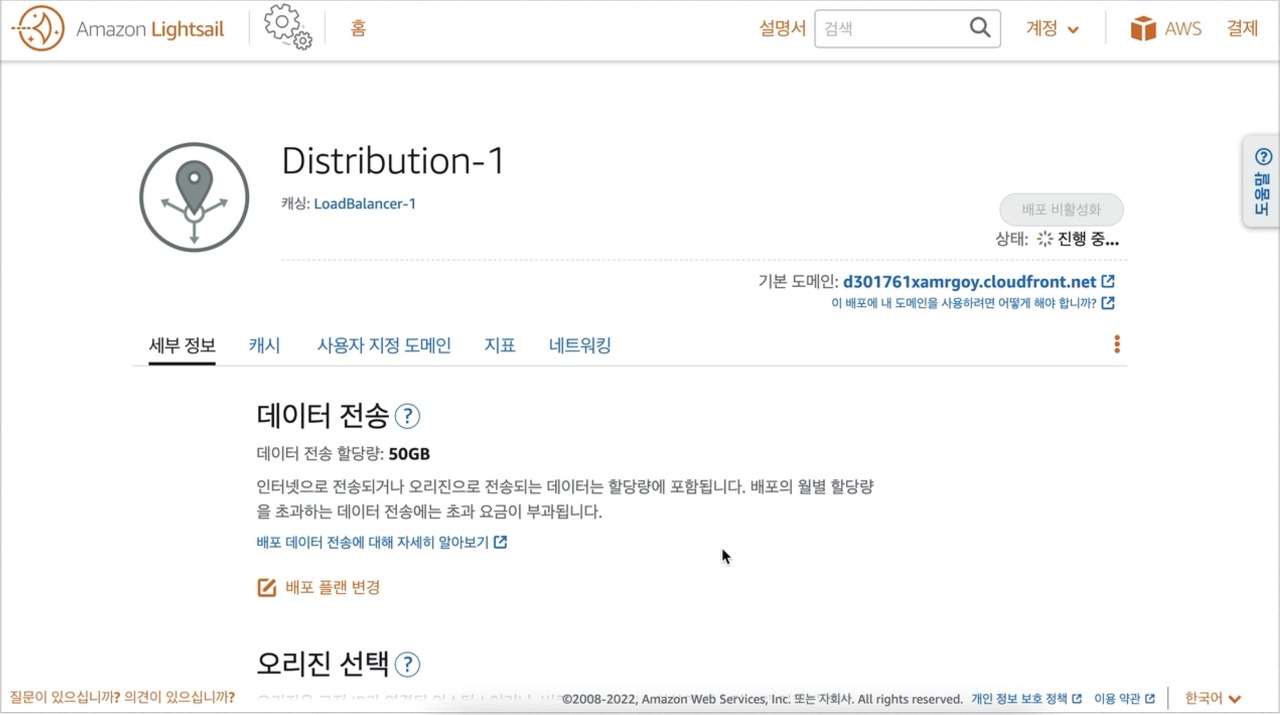Viewport: 1280px width, 715px height.
Task: Click the 배포 플랜 변경 pencil edit icon
Action: click(267, 588)
